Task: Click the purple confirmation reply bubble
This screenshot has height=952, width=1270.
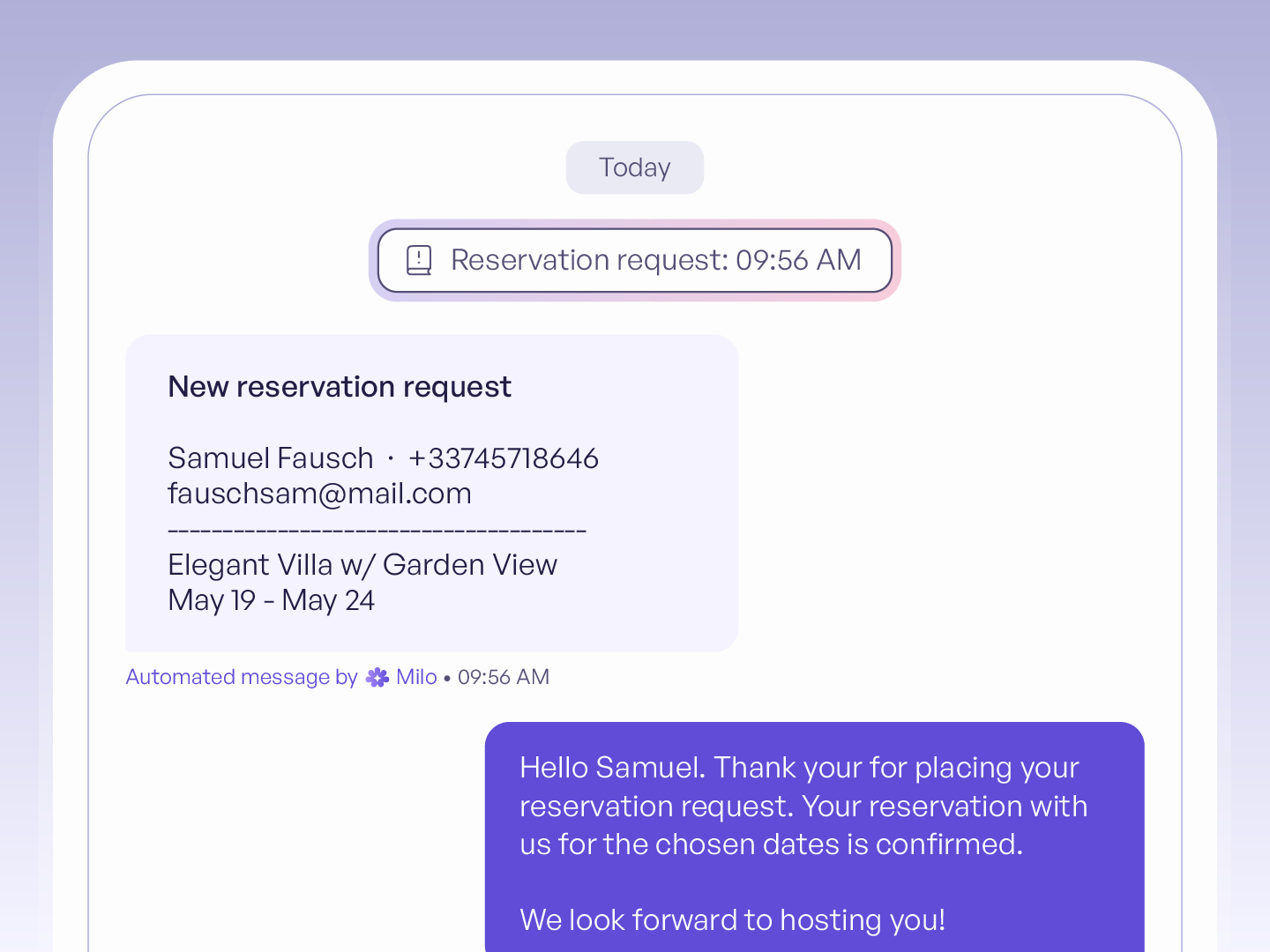Action: (x=815, y=837)
